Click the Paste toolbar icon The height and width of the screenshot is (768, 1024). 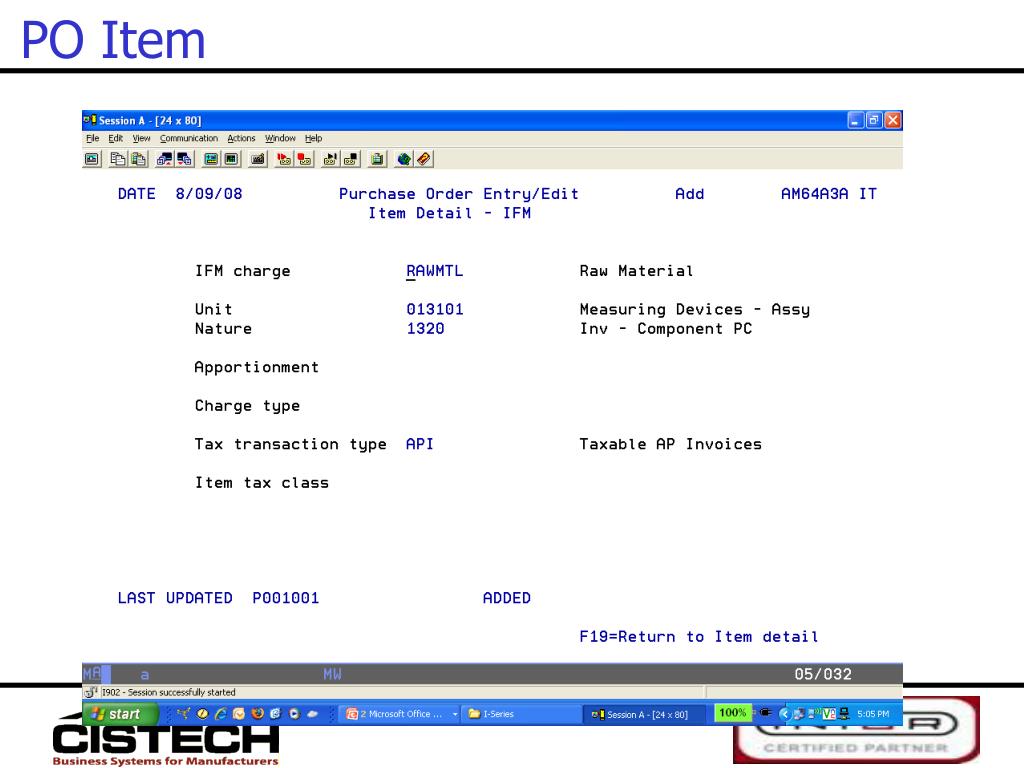[138, 159]
